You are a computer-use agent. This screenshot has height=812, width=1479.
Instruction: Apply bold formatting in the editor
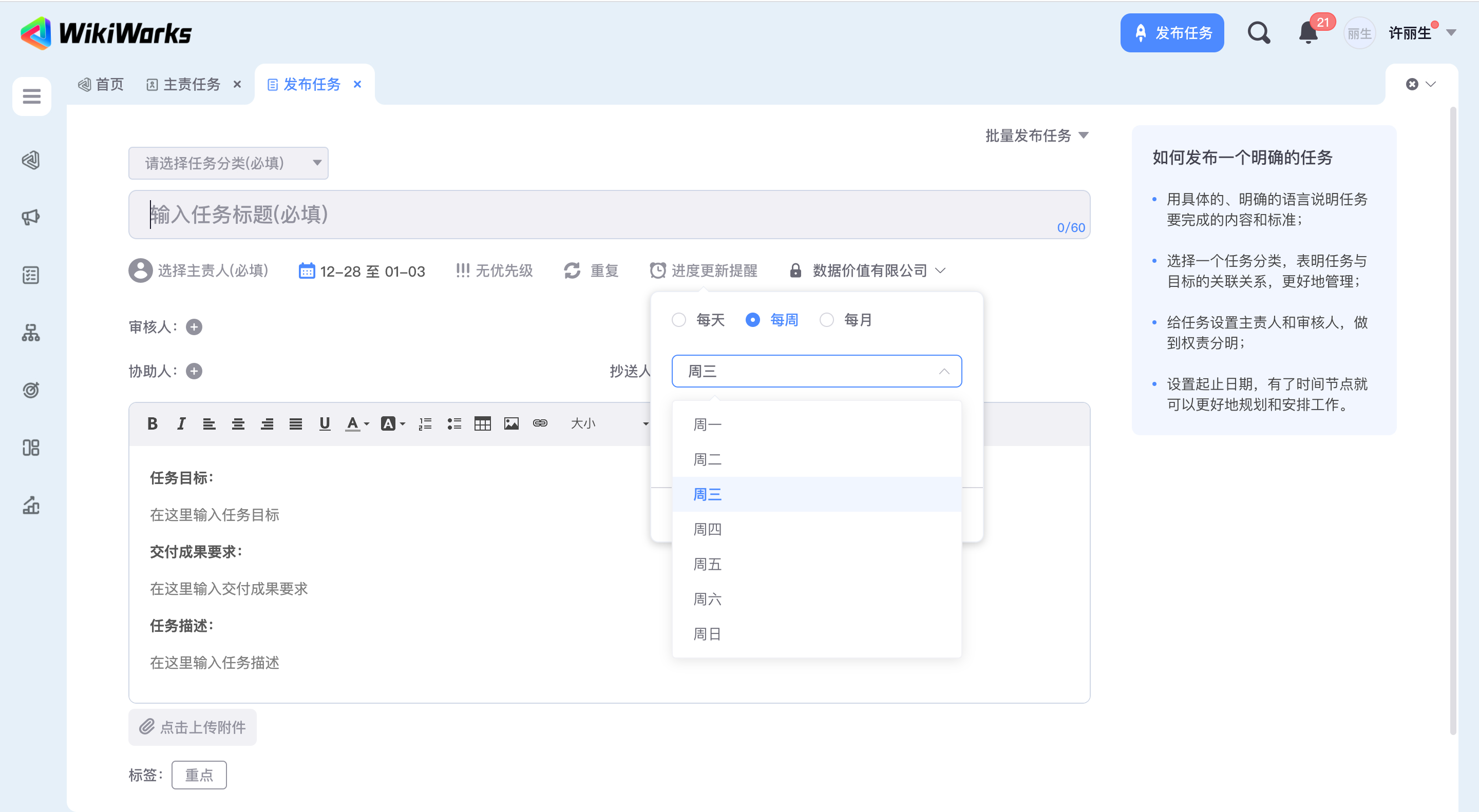pos(152,423)
